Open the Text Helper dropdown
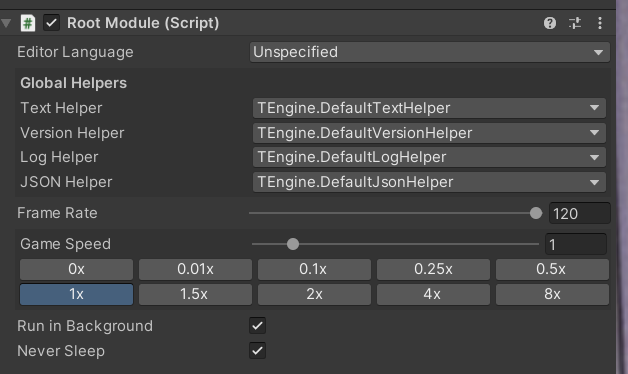The height and width of the screenshot is (374, 628). pyautogui.click(x=429, y=108)
